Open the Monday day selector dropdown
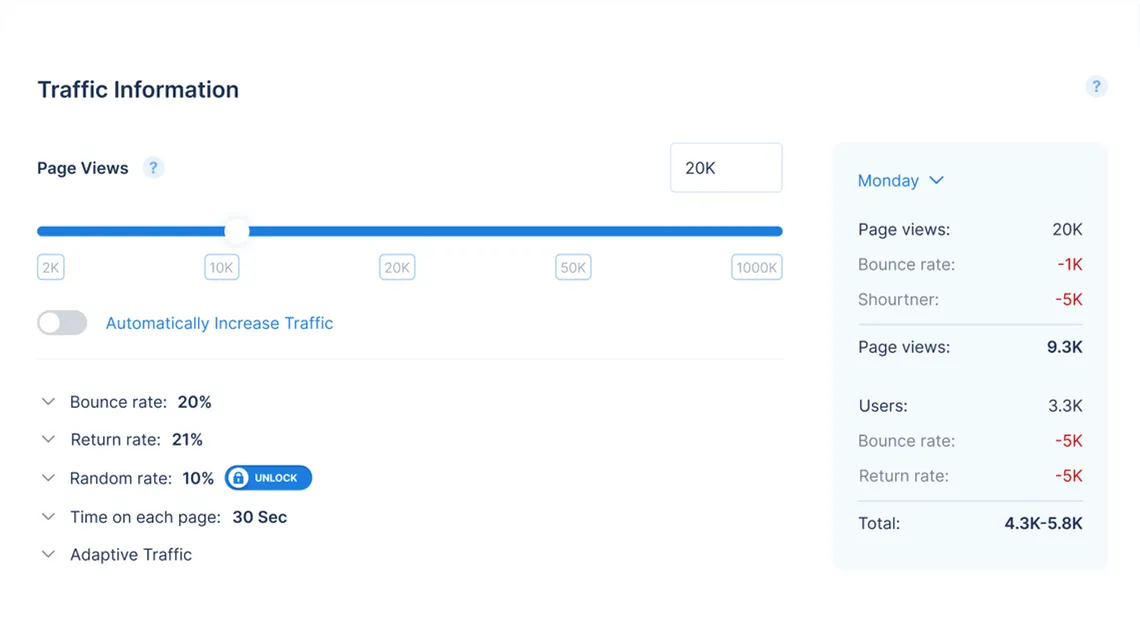The height and width of the screenshot is (641, 1140). (888, 180)
